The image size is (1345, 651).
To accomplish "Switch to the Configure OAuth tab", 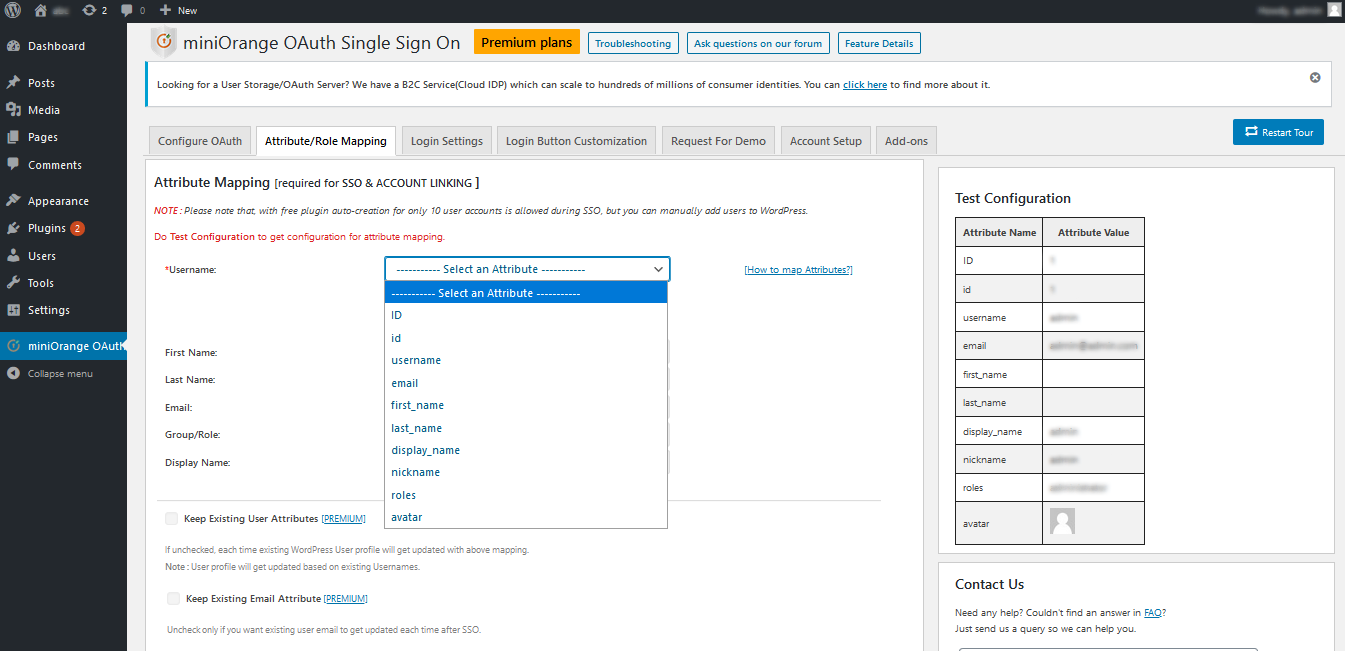I will [x=199, y=140].
